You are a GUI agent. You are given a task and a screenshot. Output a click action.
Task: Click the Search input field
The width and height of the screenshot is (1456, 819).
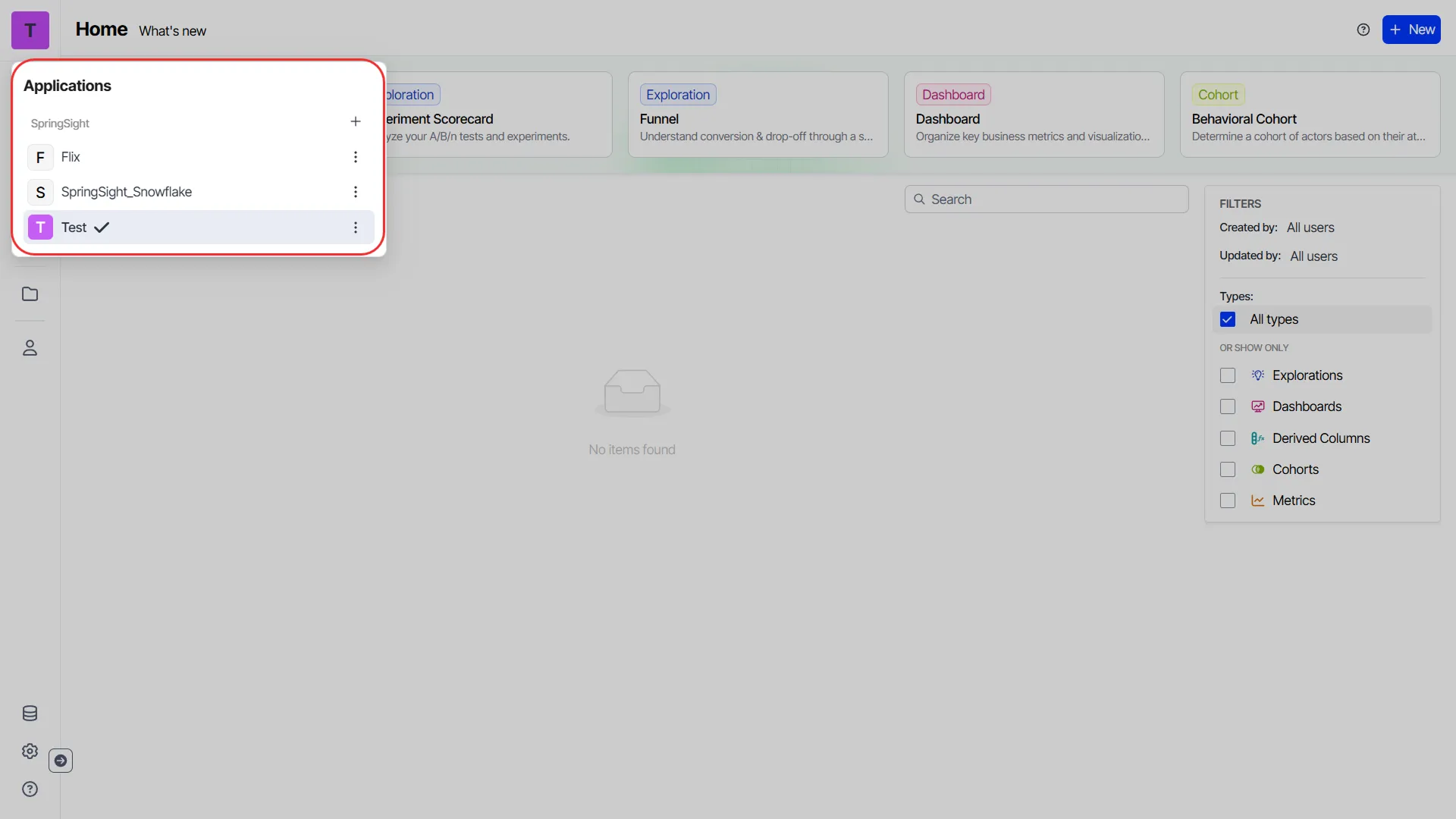click(x=1046, y=199)
